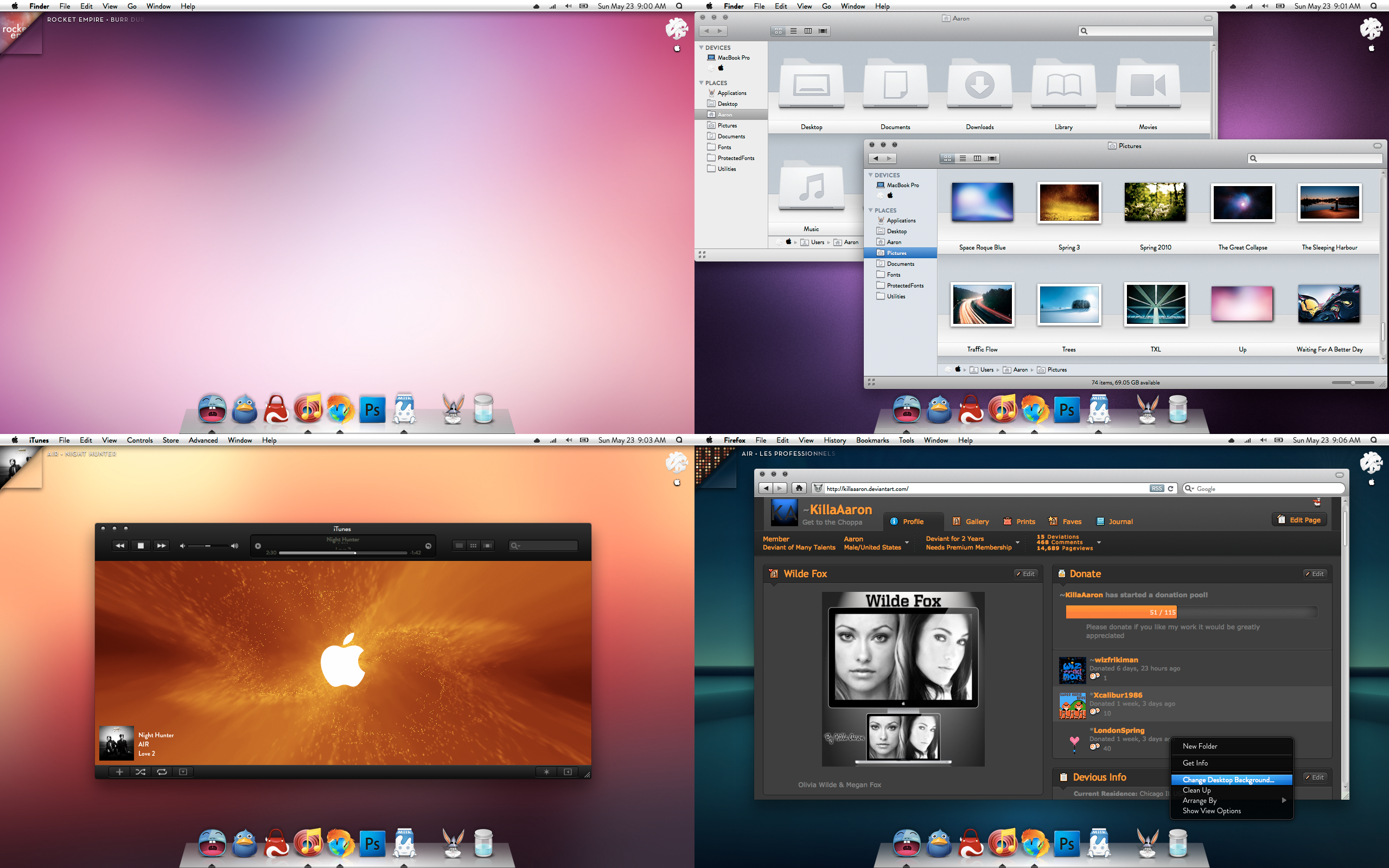Click Edit in the Donate box
The height and width of the screenshot is (868, 1389).
[1315, 573]
